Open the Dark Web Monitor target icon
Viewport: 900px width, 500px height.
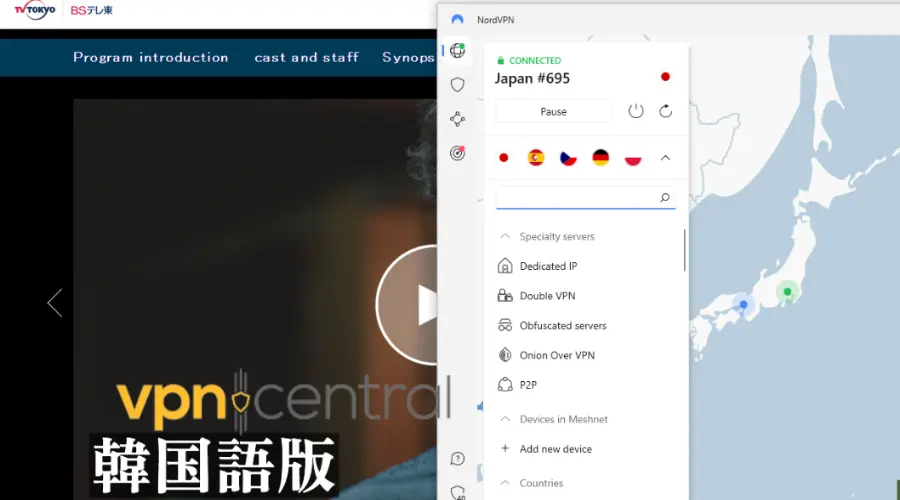pyautogui.click(x=457, y=153)
